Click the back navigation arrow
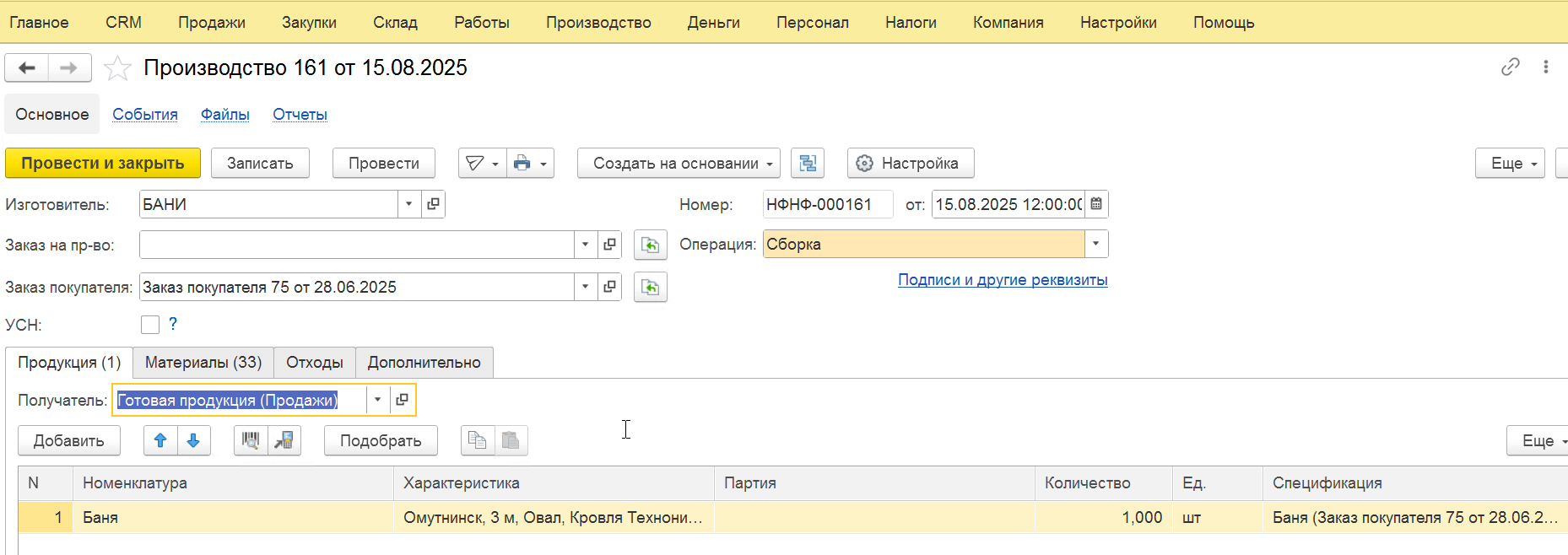Viewport: 1568px width, 555px height. click(x=27, y=67)
